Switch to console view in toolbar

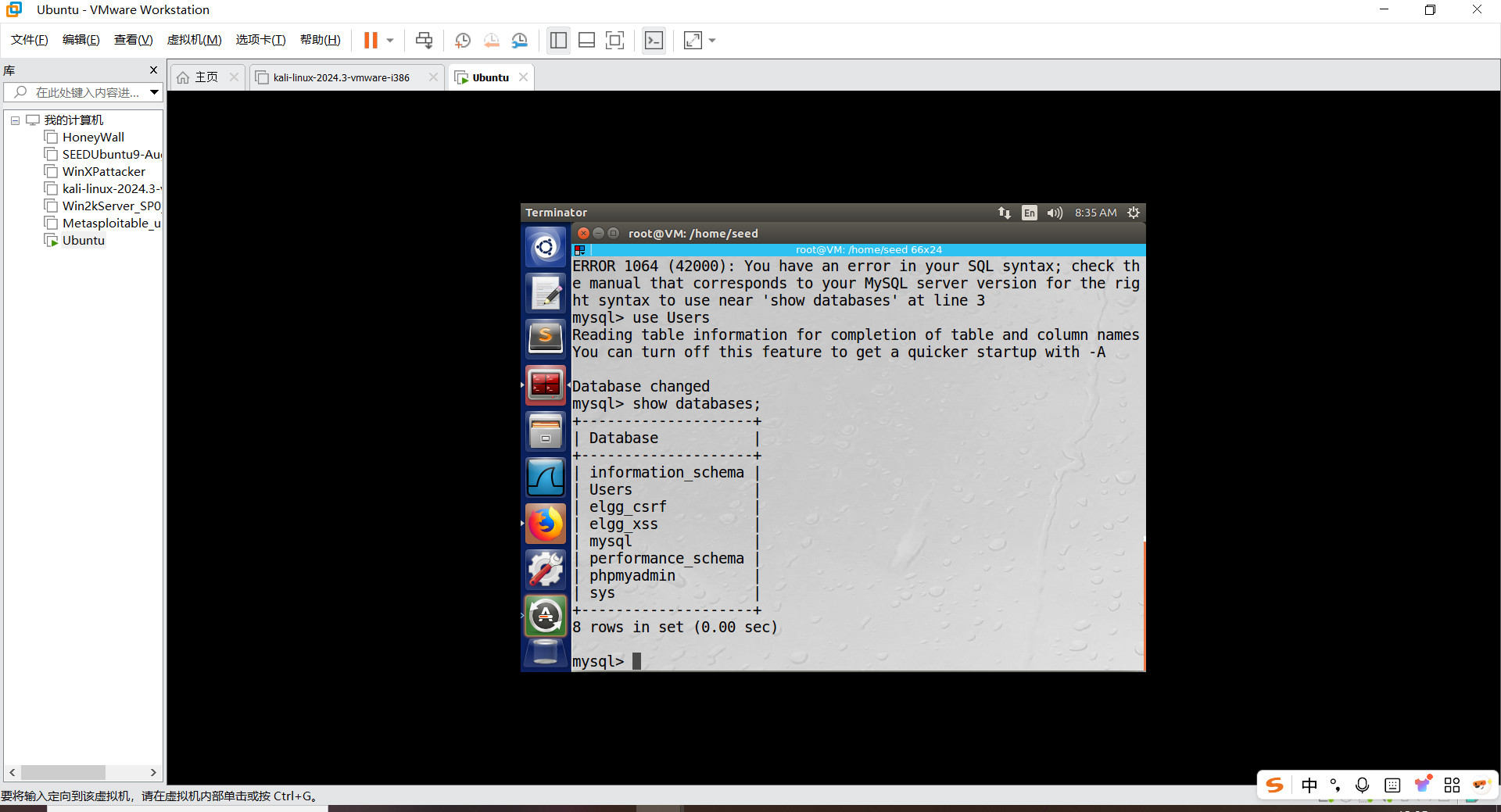[654, 40]
